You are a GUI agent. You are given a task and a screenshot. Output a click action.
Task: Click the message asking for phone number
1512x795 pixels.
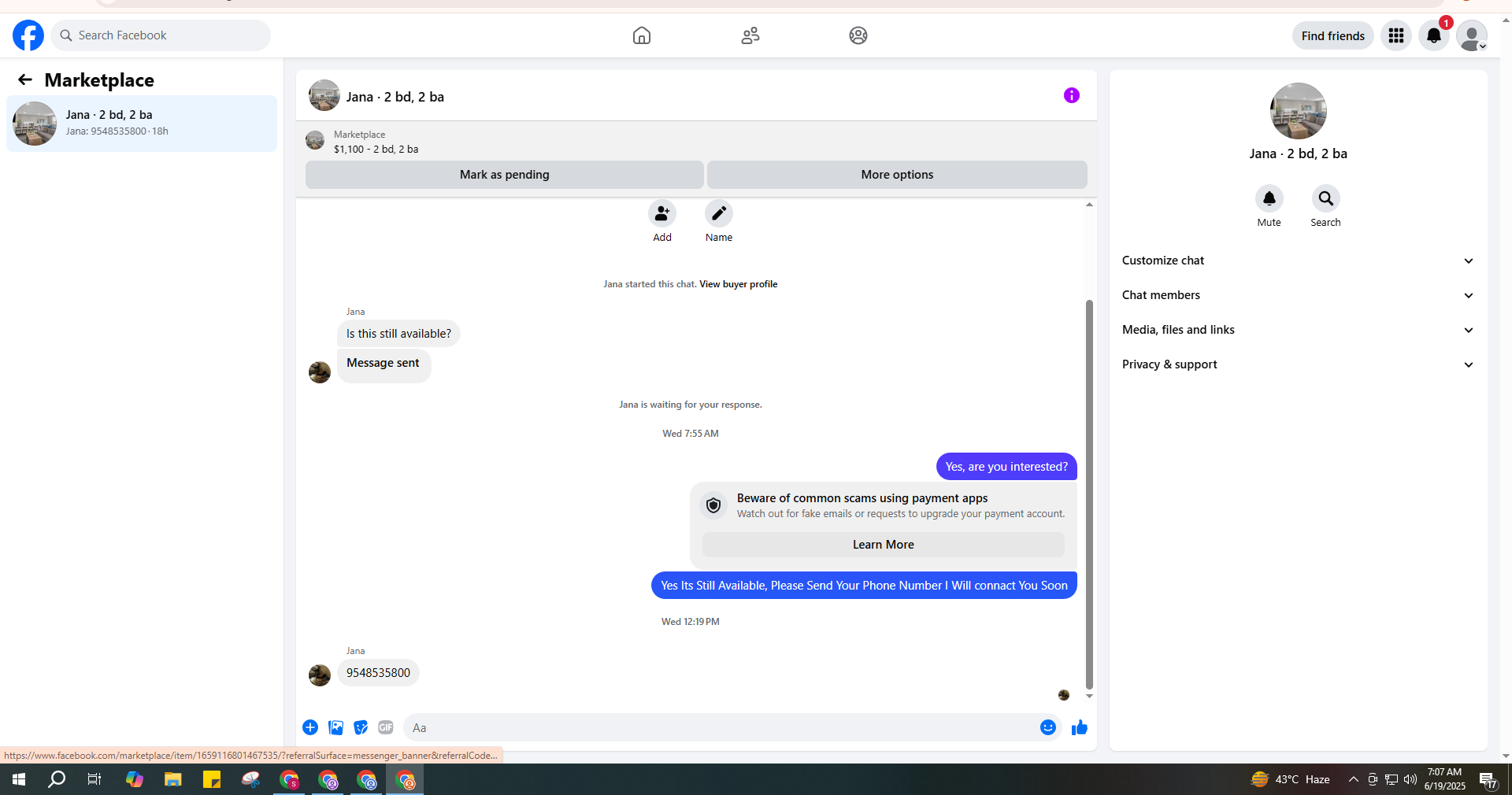tap(864, 586)
